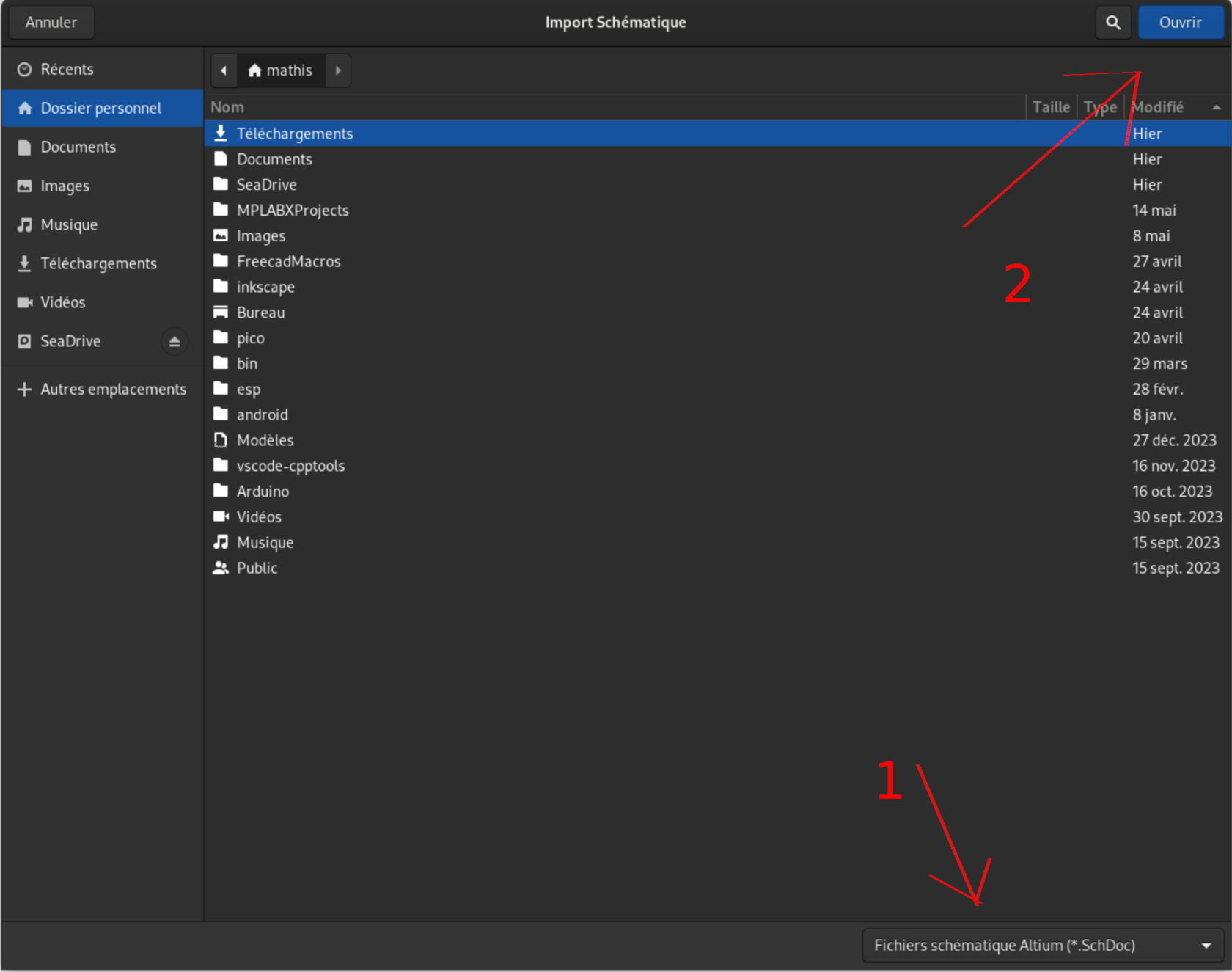Sort by the Nom column header
The height and width of the screenshot is (972, 1232).
615,107
